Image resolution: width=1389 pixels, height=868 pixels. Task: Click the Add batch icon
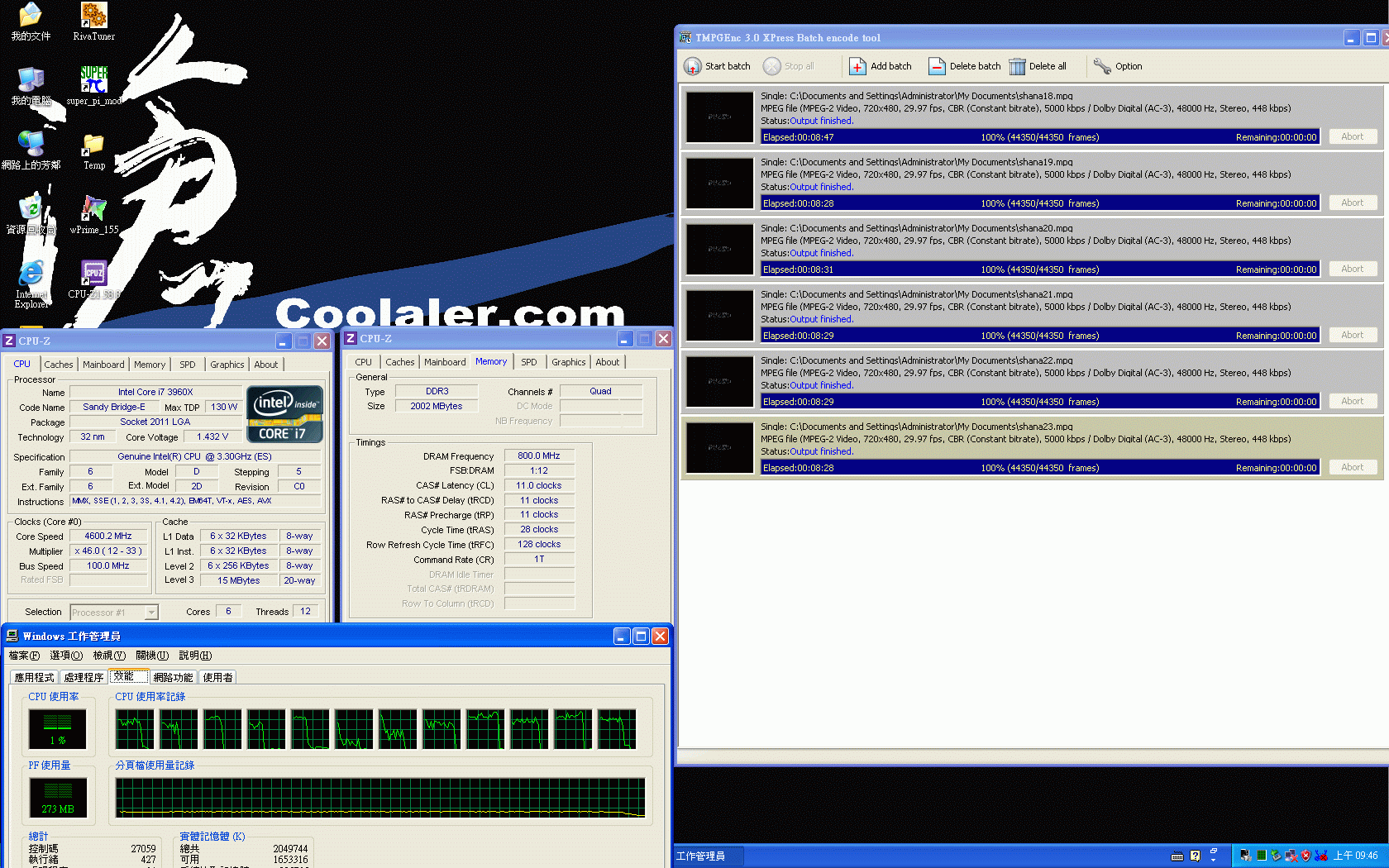pyautogui.click(x=857, y=66)
